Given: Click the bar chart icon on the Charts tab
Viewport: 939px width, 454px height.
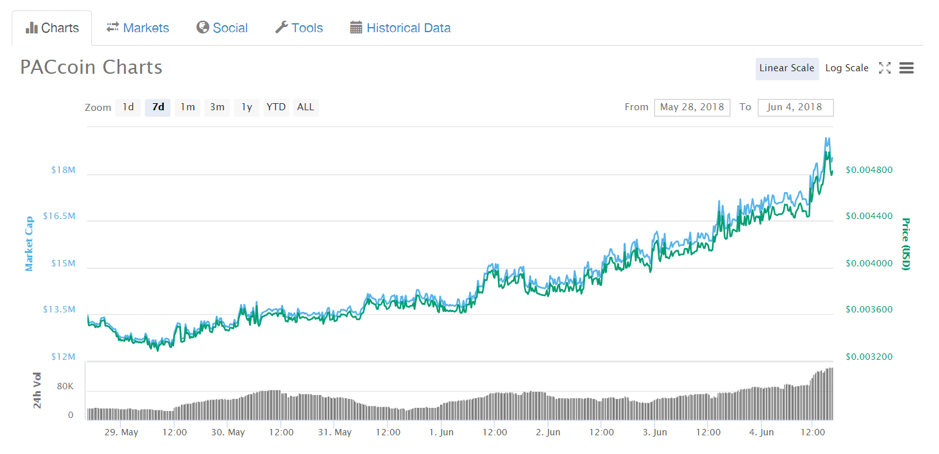Looking at the screenshot, I should click(32, 28).
